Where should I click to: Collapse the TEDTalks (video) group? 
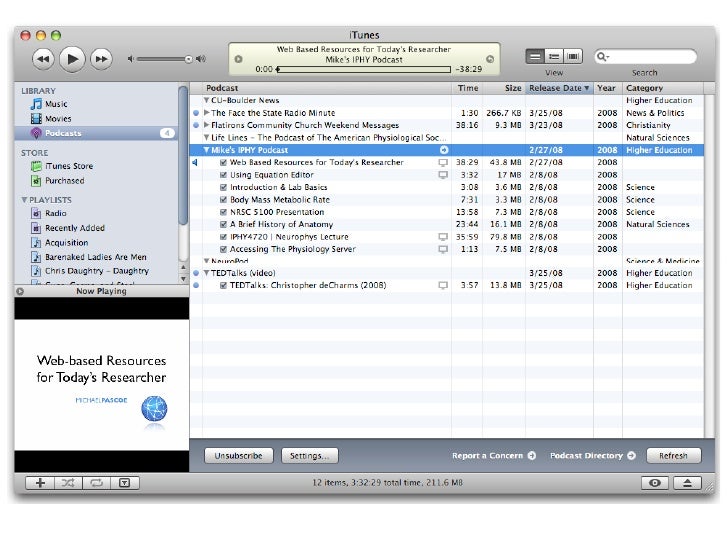pyautogui.click(x=206, y=273)
